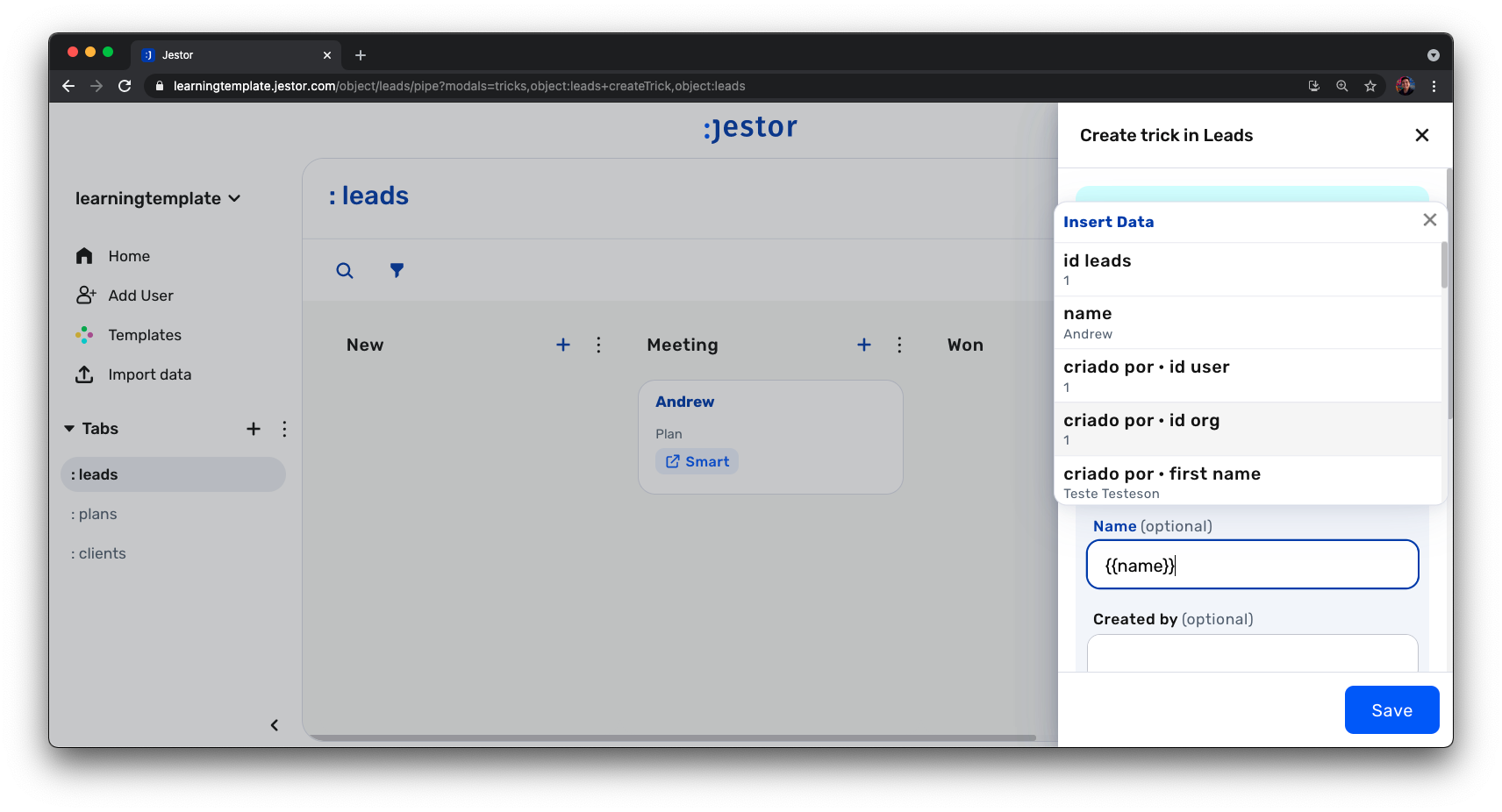Insert criado por id user field

click(1248, 376)
